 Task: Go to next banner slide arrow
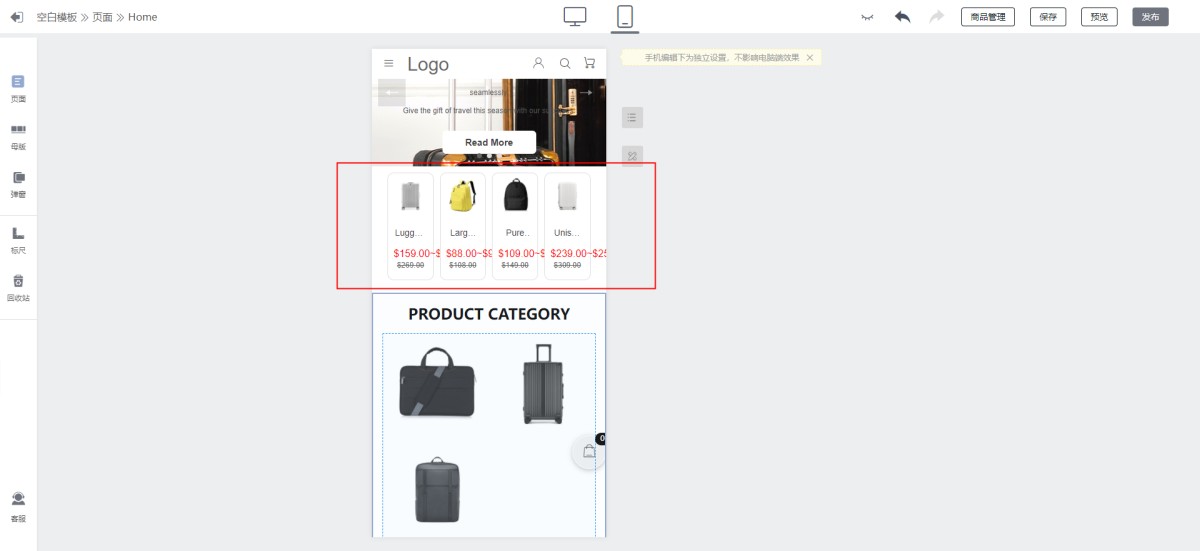[x=588, y=93]
